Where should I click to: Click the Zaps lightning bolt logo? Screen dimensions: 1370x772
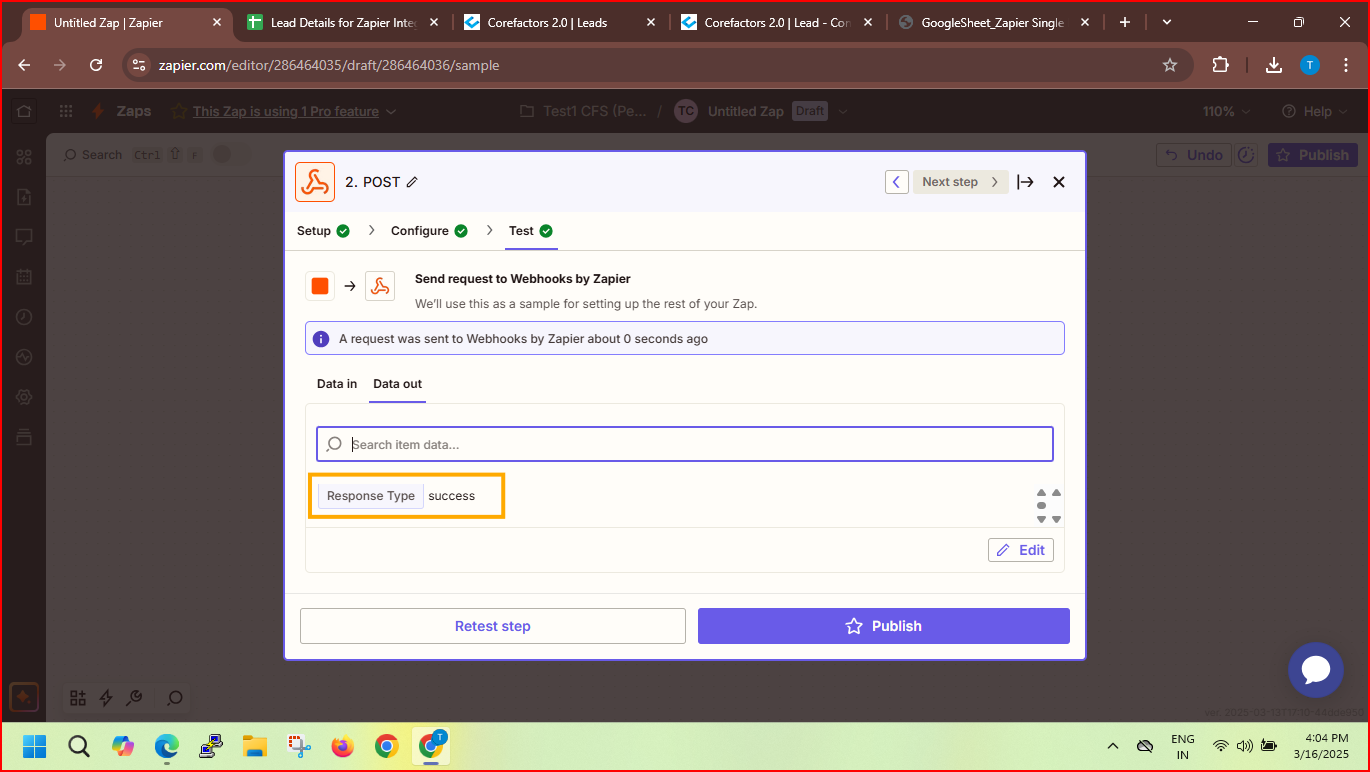coord(99,112)
